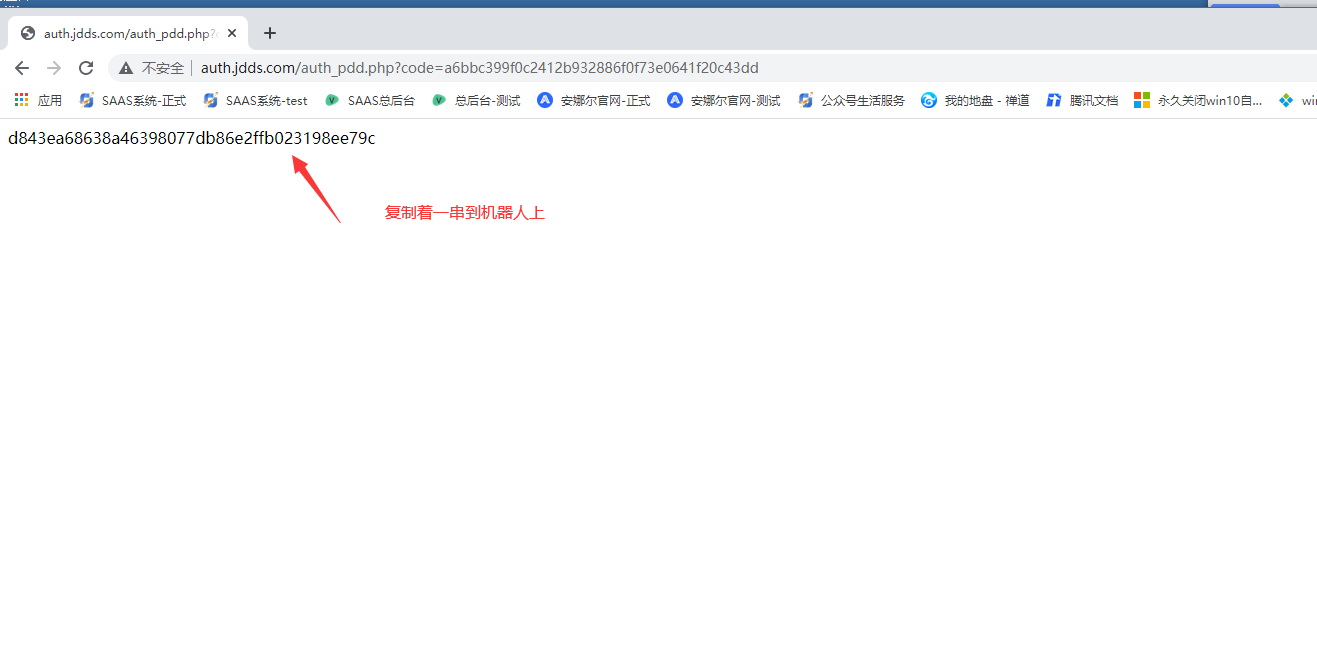Click the browser back arrow
Screen dimensions: 1317x649
pos(22,68)
